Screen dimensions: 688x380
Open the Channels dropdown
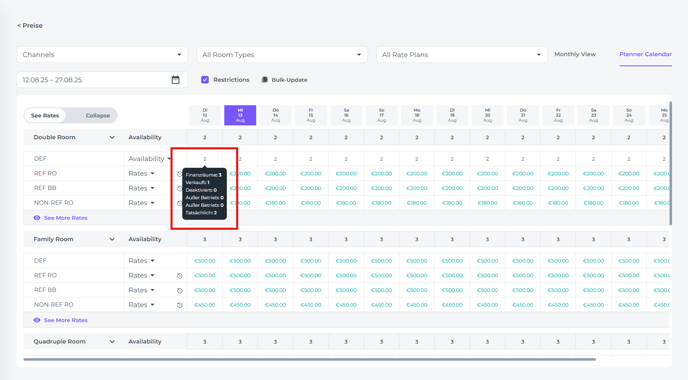pyautogui.click(x=102, y=54)
